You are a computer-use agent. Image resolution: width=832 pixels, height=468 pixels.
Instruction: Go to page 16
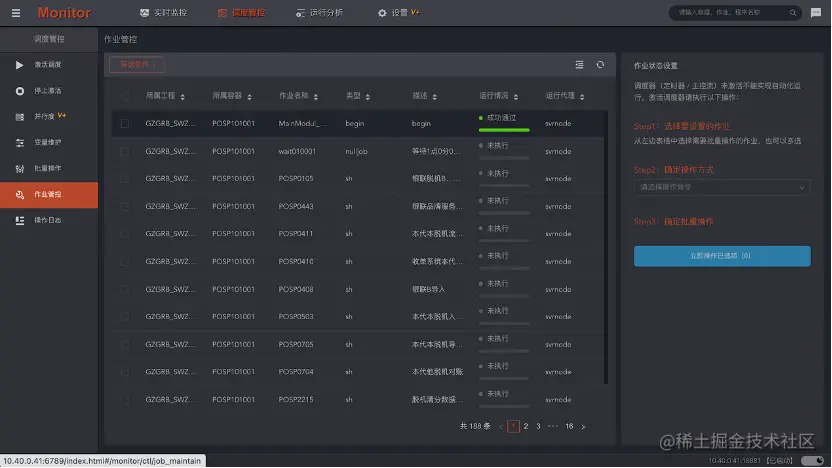click(x=569, y=427)
